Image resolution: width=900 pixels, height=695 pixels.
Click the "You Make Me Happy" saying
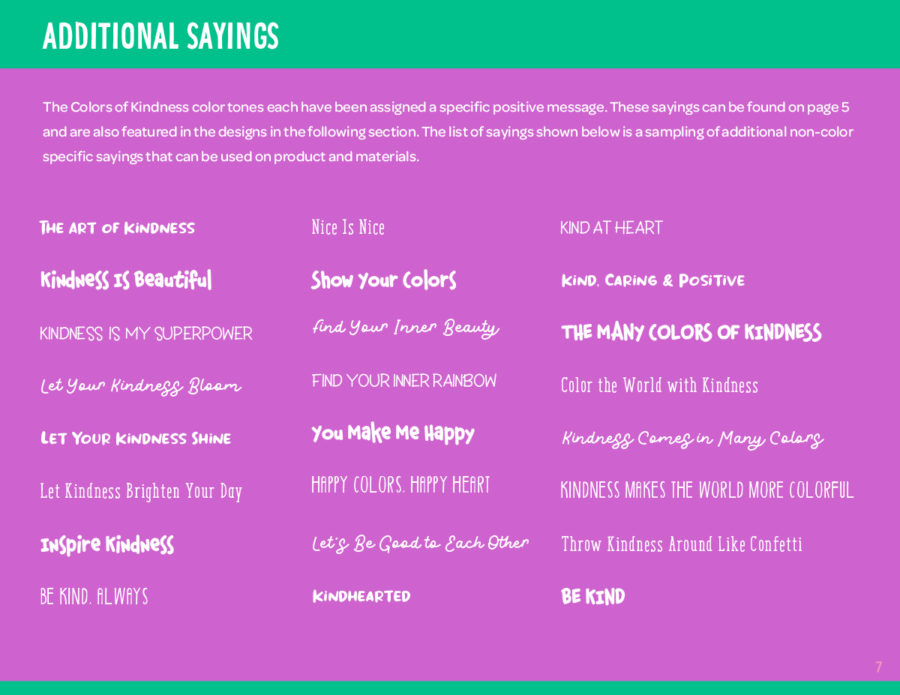[x=392, y=433]
